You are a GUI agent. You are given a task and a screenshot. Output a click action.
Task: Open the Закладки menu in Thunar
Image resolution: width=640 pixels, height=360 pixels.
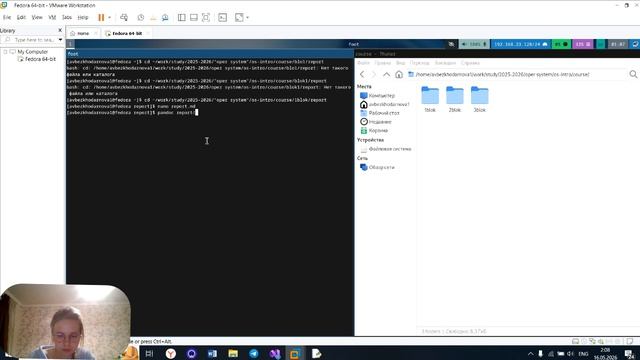pyautogui.click(x=445, y=63)
